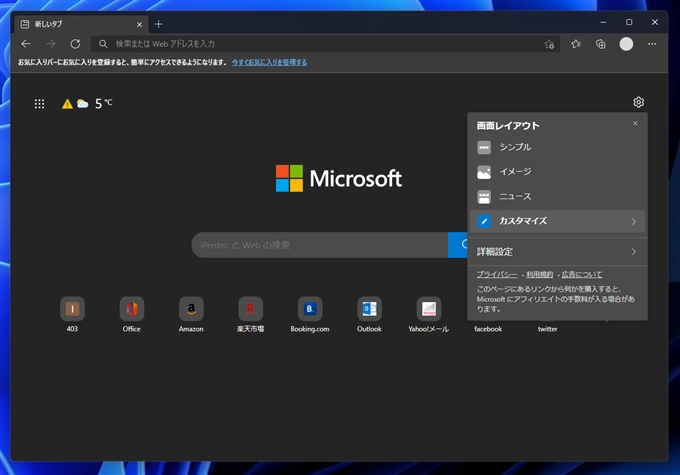Close the 画面レイアウト panel

point(635,124)
